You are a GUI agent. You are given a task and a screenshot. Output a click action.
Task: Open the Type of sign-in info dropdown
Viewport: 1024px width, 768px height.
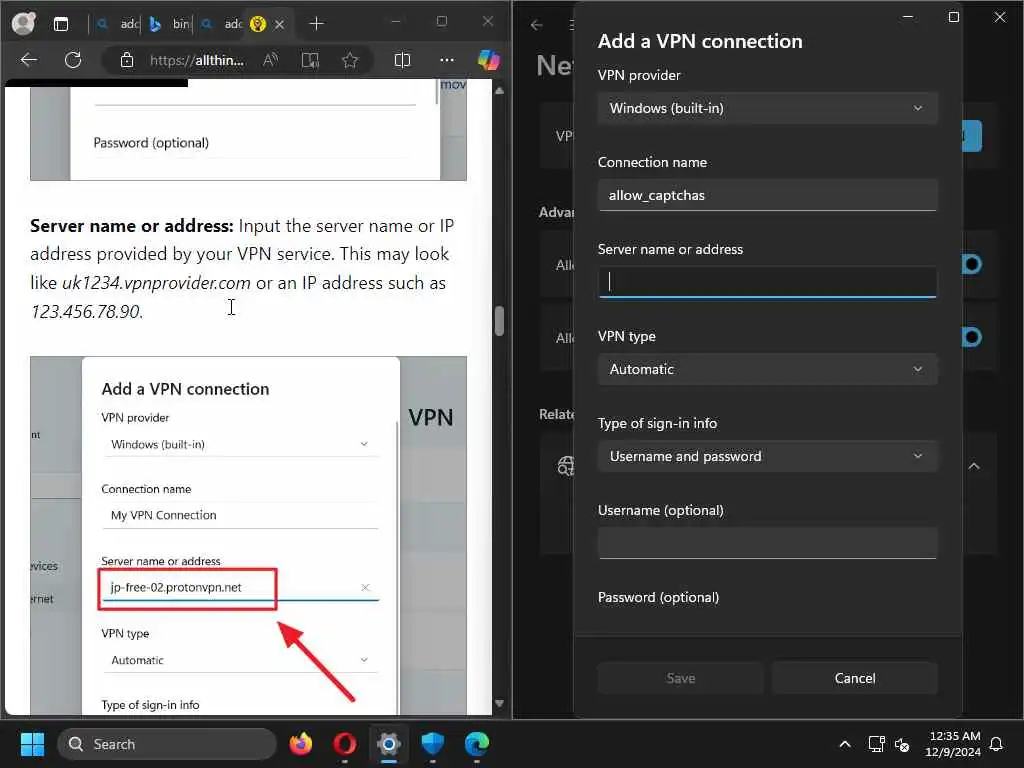(x=767, y=456)
